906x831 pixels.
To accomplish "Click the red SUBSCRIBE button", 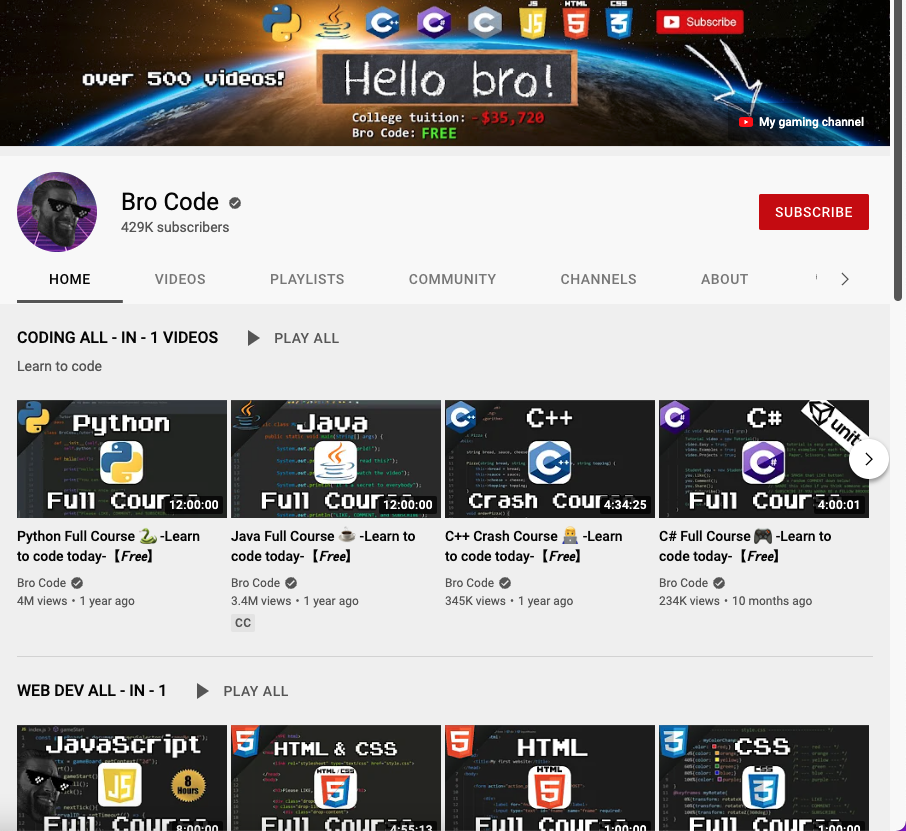I will (x=814, y=212).
